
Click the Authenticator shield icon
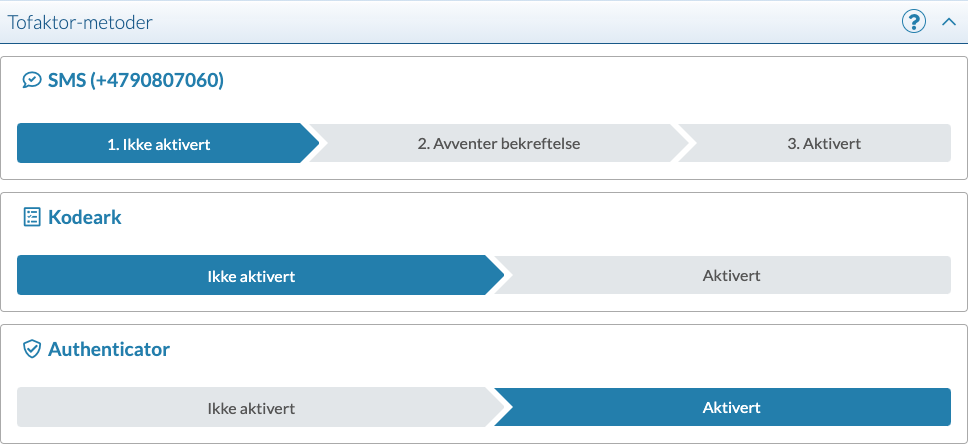(32, 349)
